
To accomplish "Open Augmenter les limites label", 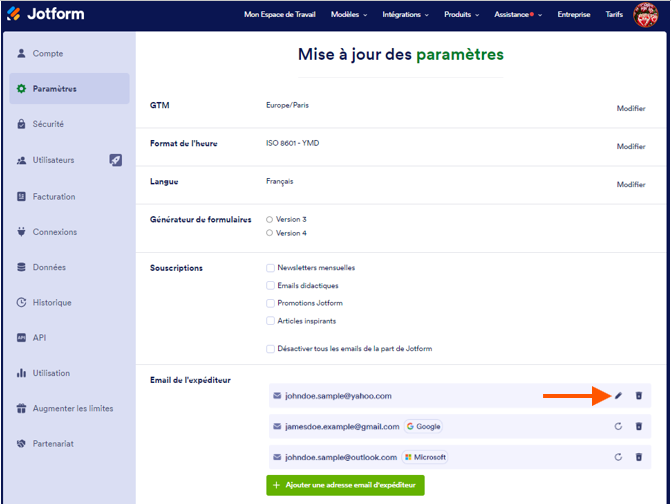I will pyautogui.click(x=73, y=409).
